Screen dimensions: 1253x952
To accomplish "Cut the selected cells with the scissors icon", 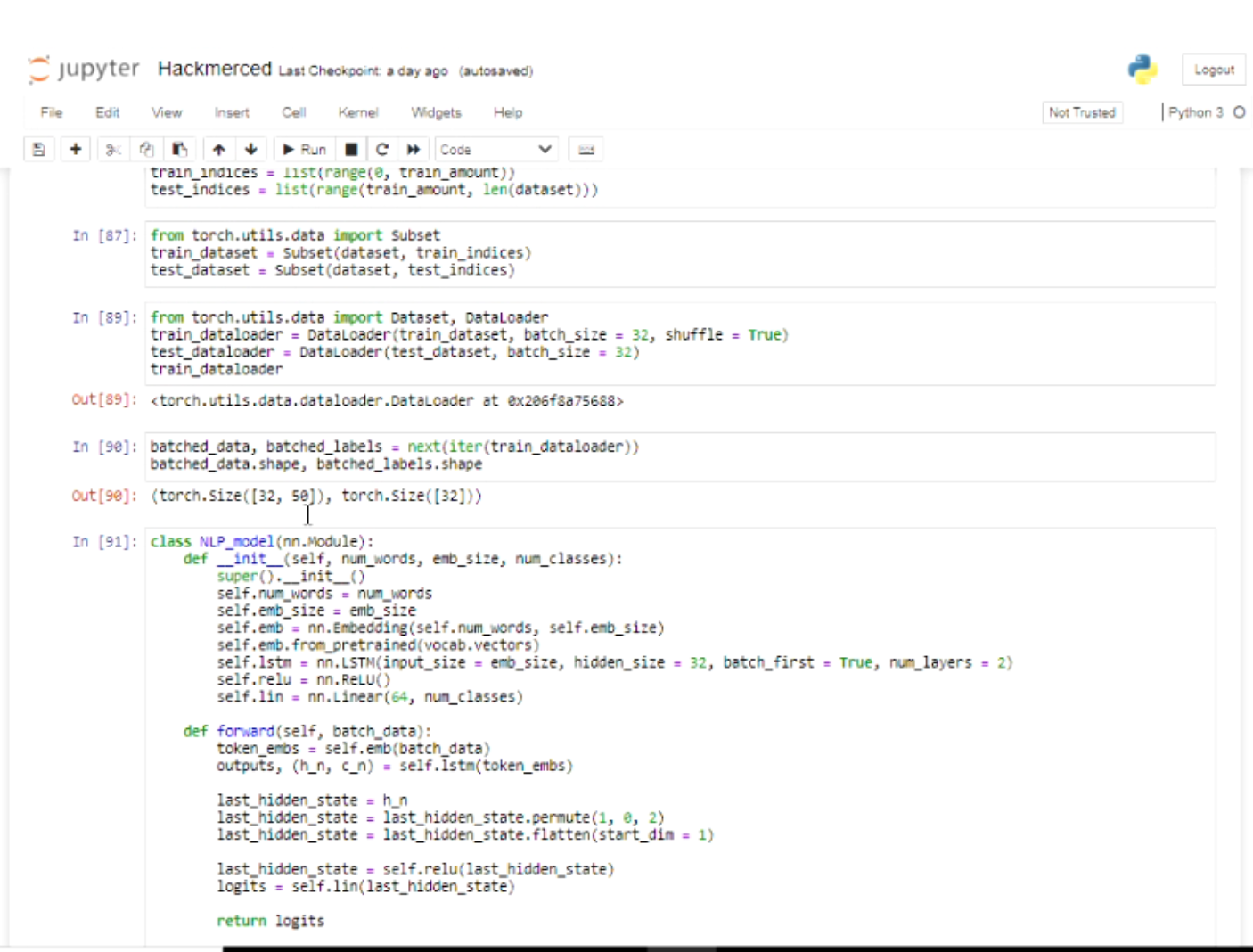I will point(112,150).
